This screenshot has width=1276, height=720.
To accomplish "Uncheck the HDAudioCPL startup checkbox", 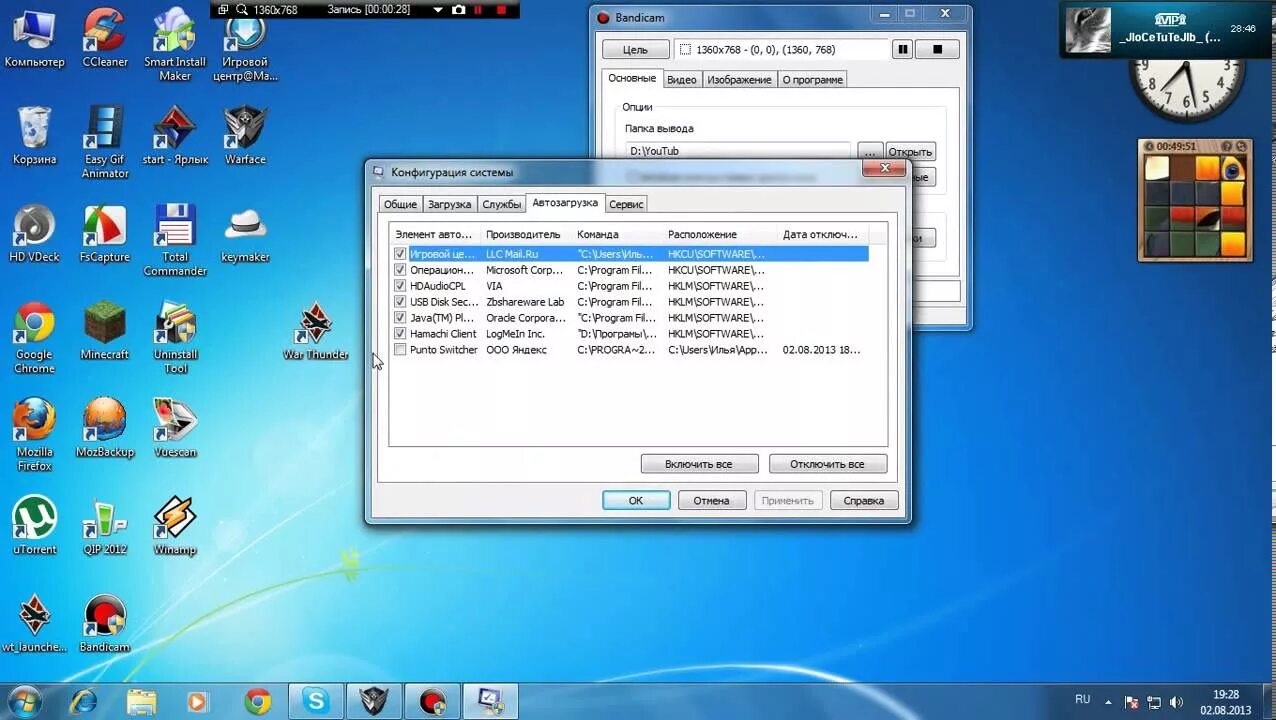I will click(400, 286).
